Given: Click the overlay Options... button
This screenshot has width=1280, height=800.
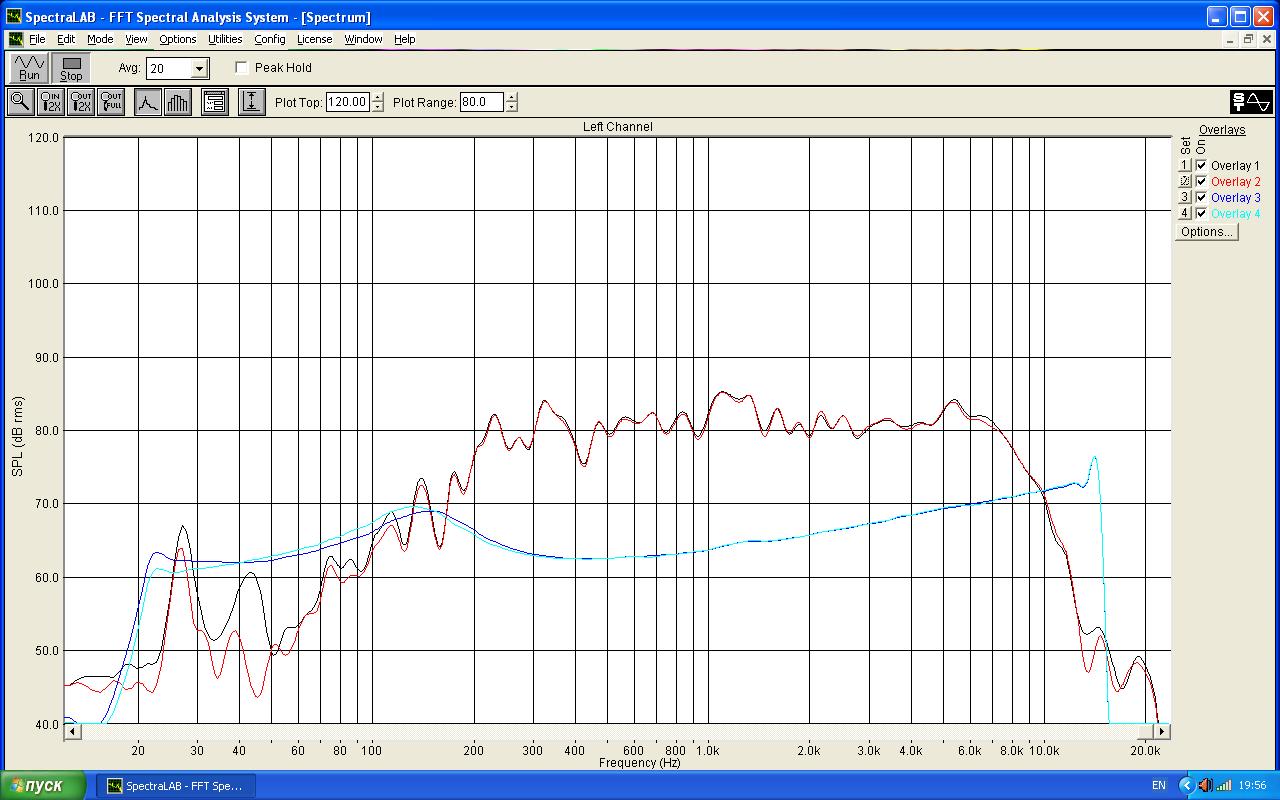Looking at the screenshot, I should click(1206, 232).
